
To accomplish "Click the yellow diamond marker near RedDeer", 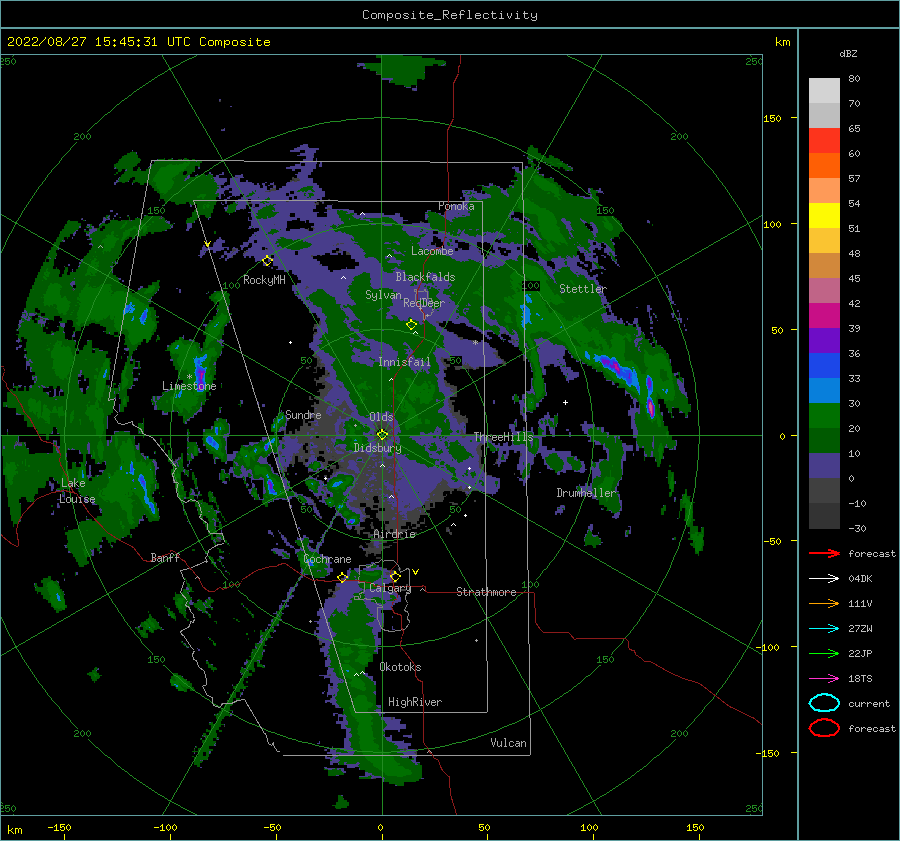I will [411, 324].
